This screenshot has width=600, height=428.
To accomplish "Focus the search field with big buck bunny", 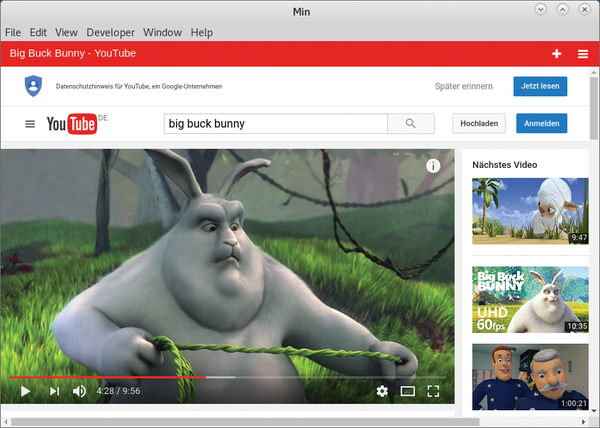I will (x=276, y=124).
